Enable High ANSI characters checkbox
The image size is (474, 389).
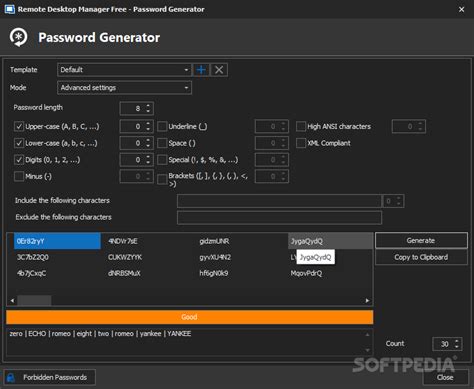pyautogui.click(x=301, y=126)
